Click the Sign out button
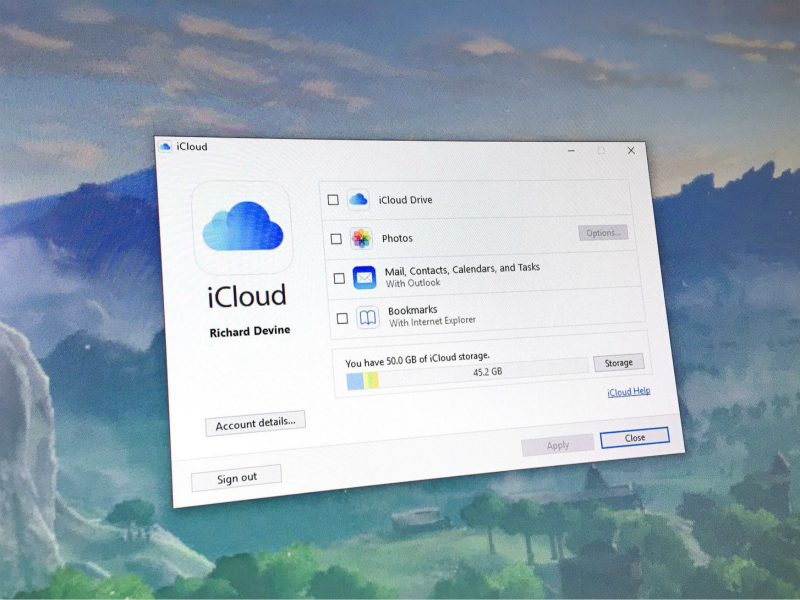 236,478
